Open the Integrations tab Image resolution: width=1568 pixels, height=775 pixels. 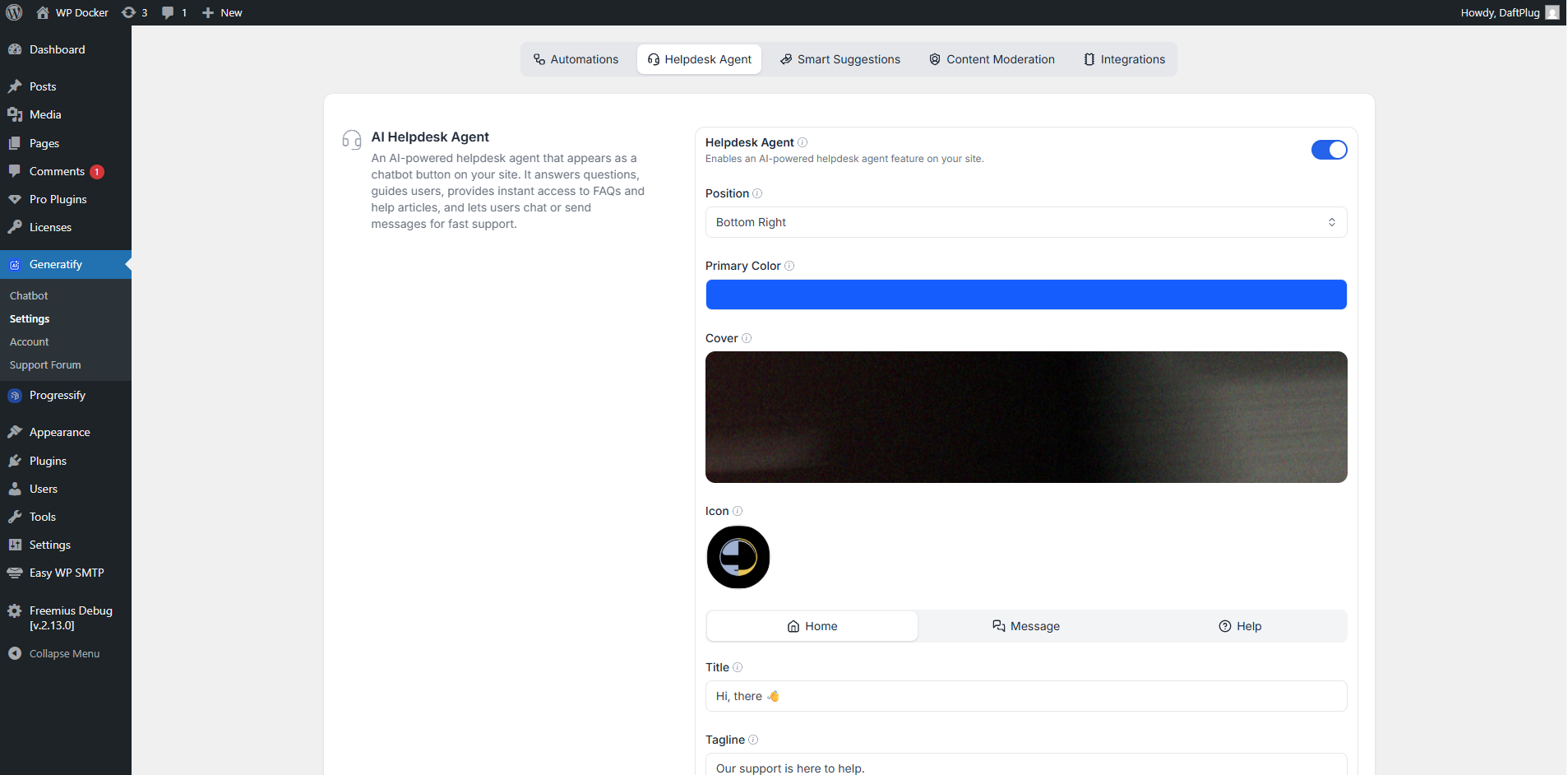[x=1124, y=59]
